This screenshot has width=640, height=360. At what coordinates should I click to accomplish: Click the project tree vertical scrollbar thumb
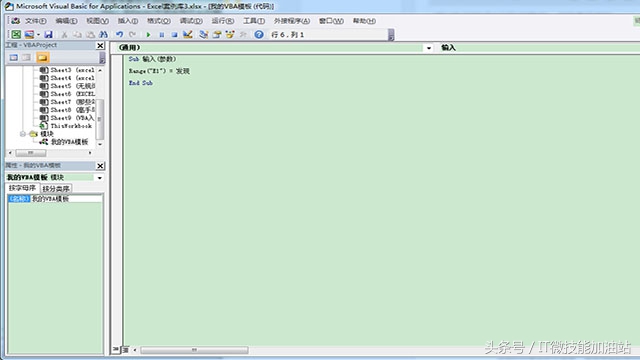[100, 119]
